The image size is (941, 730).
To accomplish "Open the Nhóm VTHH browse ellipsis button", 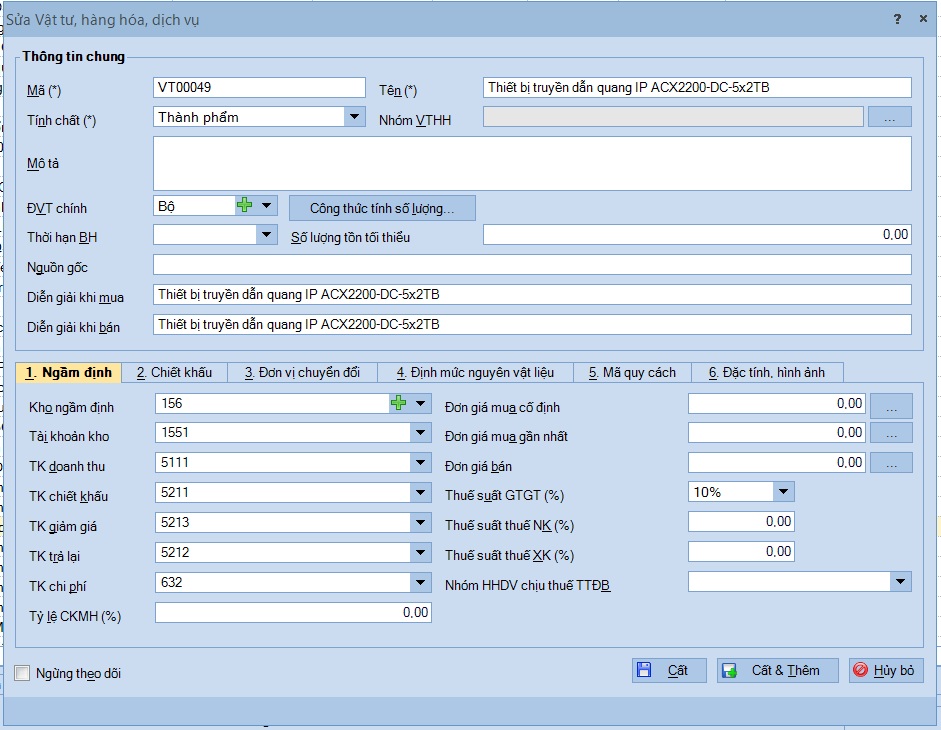I will pyautogui.click(x=889, y=117).
